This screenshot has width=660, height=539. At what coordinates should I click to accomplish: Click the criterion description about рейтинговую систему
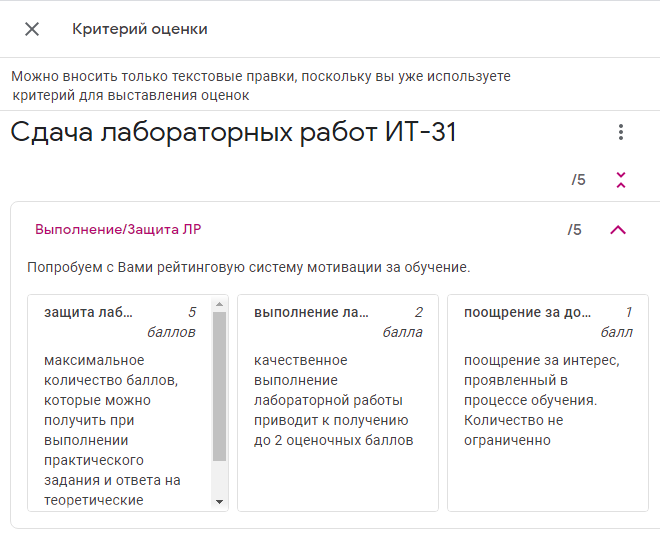tap(249, 268)
